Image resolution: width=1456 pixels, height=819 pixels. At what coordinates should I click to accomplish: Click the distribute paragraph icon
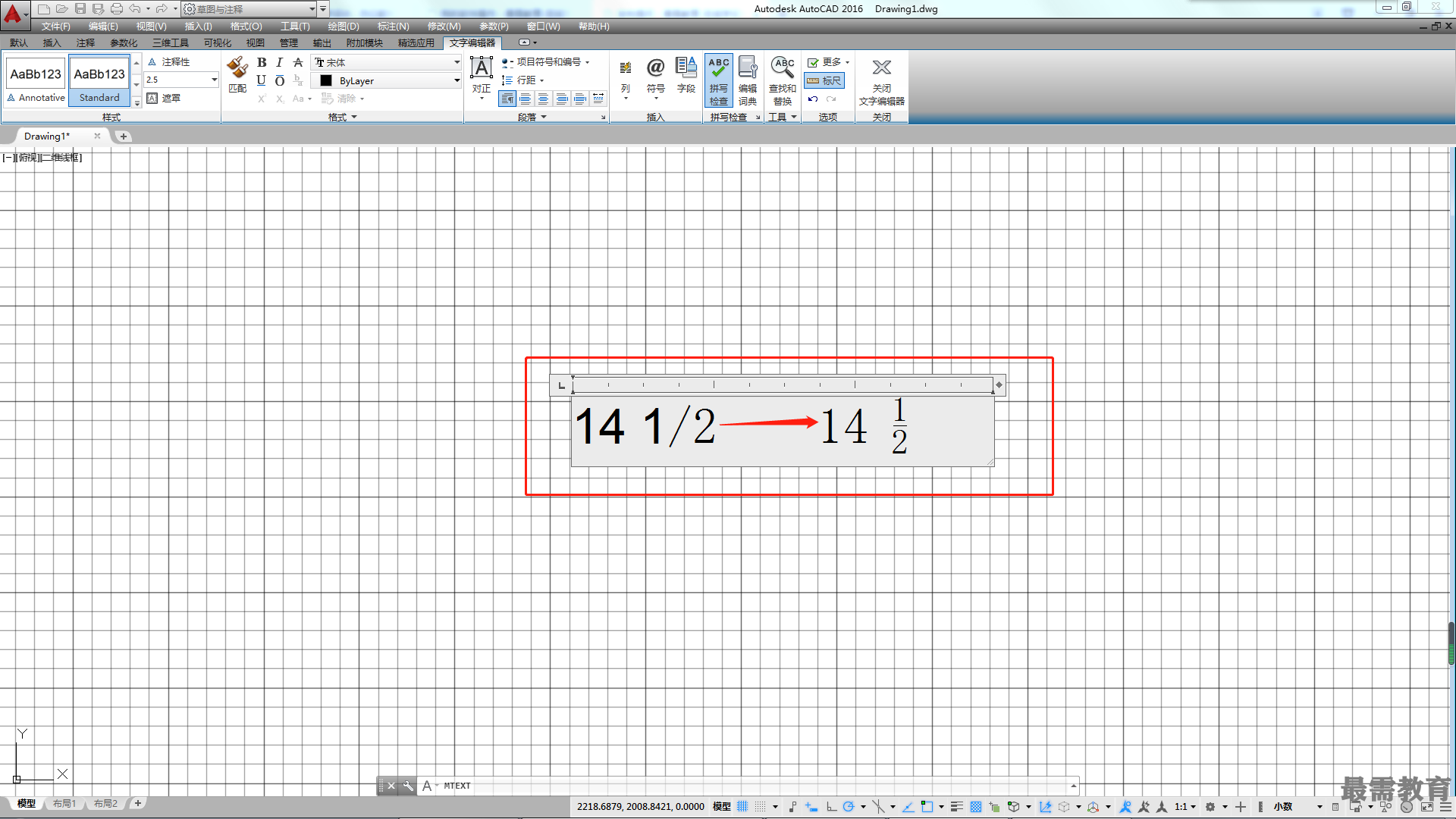[x=598, y=99]
